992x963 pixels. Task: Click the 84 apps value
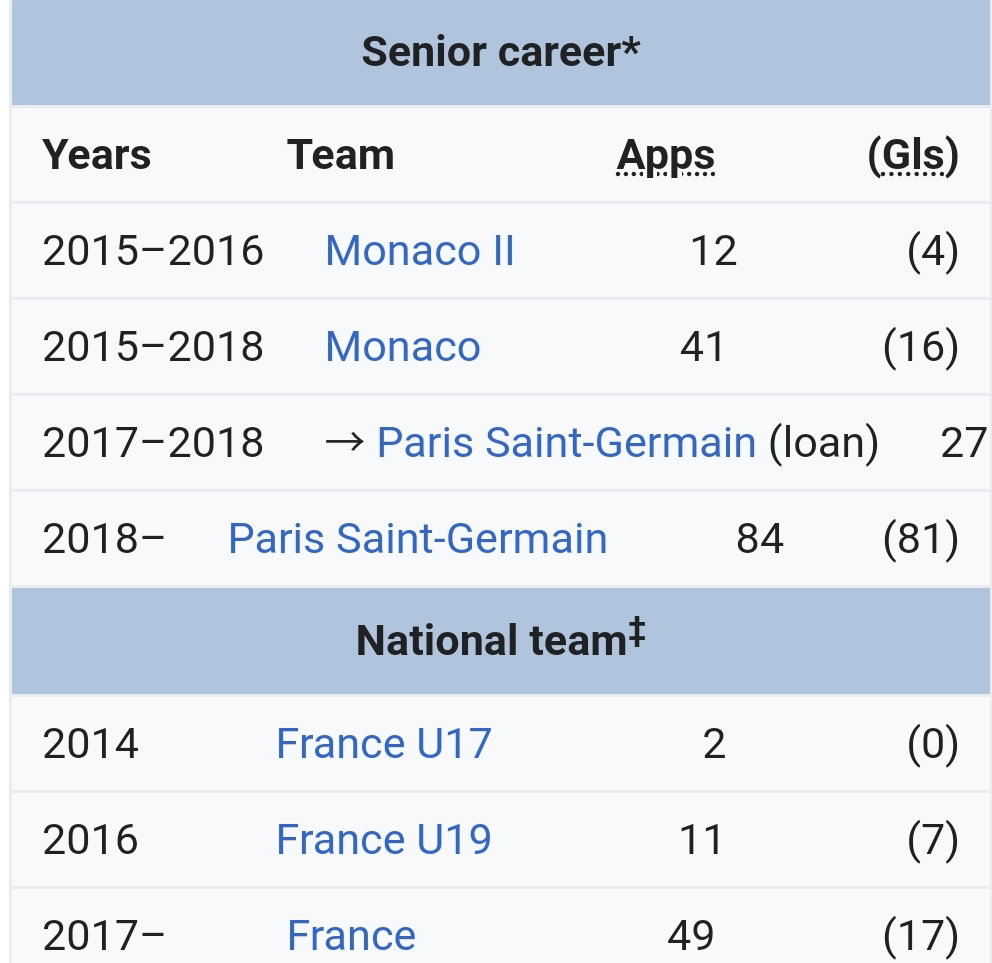(x=760, y=539)
